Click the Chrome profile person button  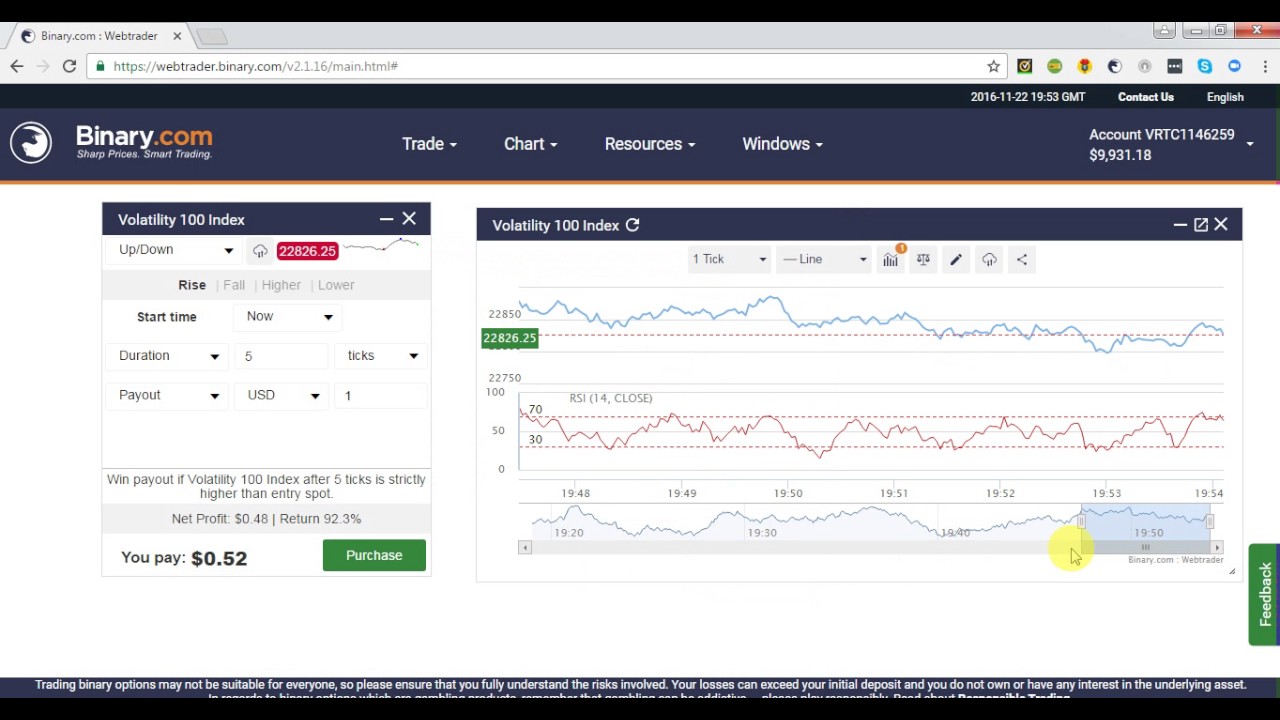click(1164, 31)
